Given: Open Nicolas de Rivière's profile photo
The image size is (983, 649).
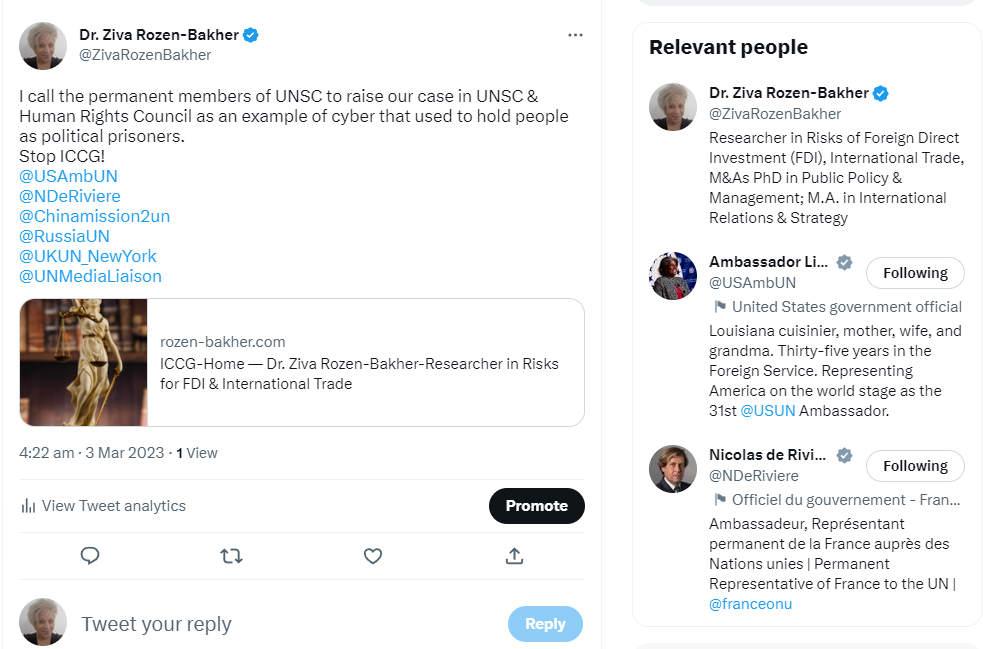Looking at the screenshot, I should coord(673,469).
